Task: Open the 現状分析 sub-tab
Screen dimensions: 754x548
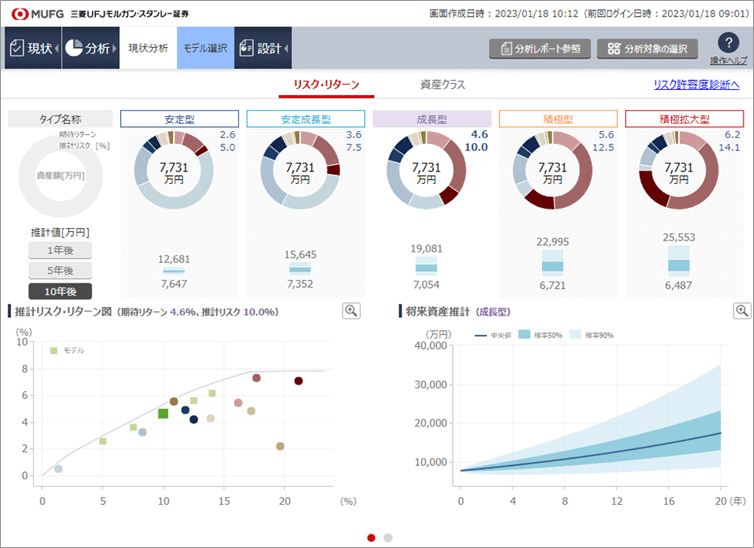Action: coord(146,48)
